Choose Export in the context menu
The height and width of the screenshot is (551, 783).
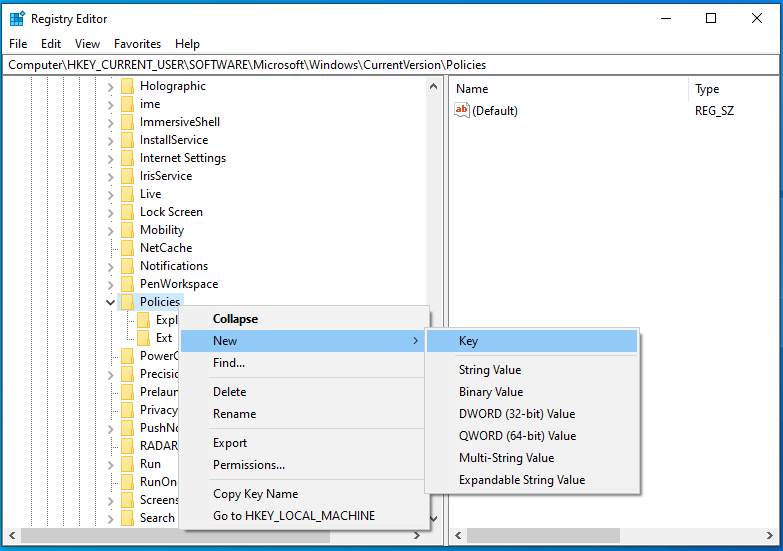305,443
